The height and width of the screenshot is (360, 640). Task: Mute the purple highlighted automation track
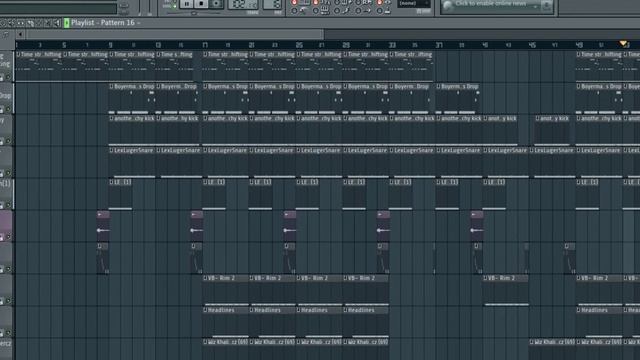coord(8,237)
